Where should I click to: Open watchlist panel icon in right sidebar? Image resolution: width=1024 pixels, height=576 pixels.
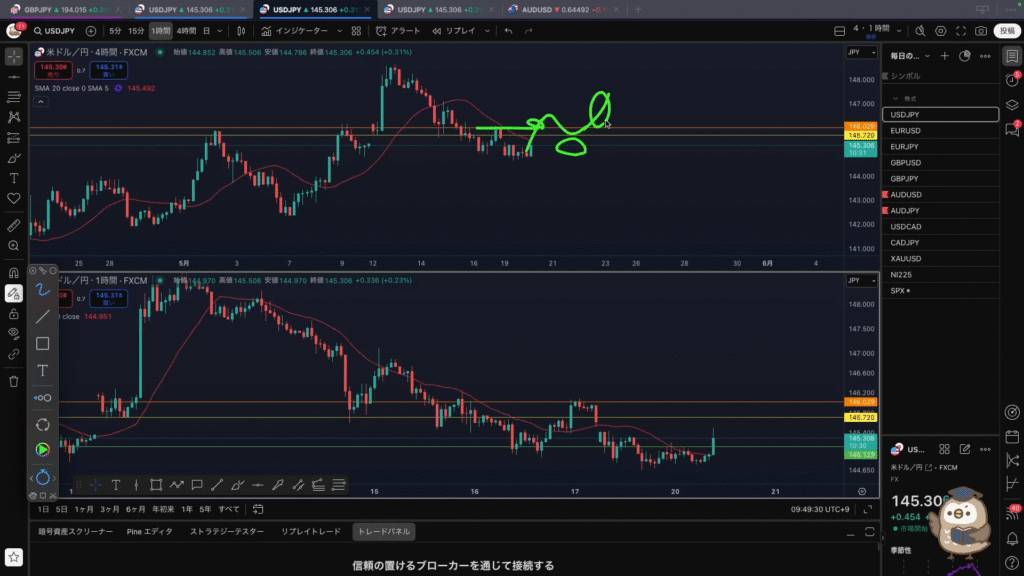[x=1012, y=56]
